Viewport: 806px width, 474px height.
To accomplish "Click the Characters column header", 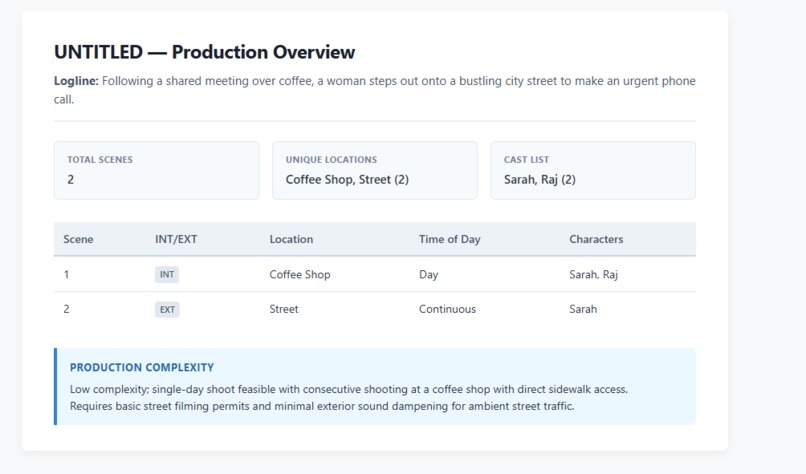I will [x=596, y=239].
